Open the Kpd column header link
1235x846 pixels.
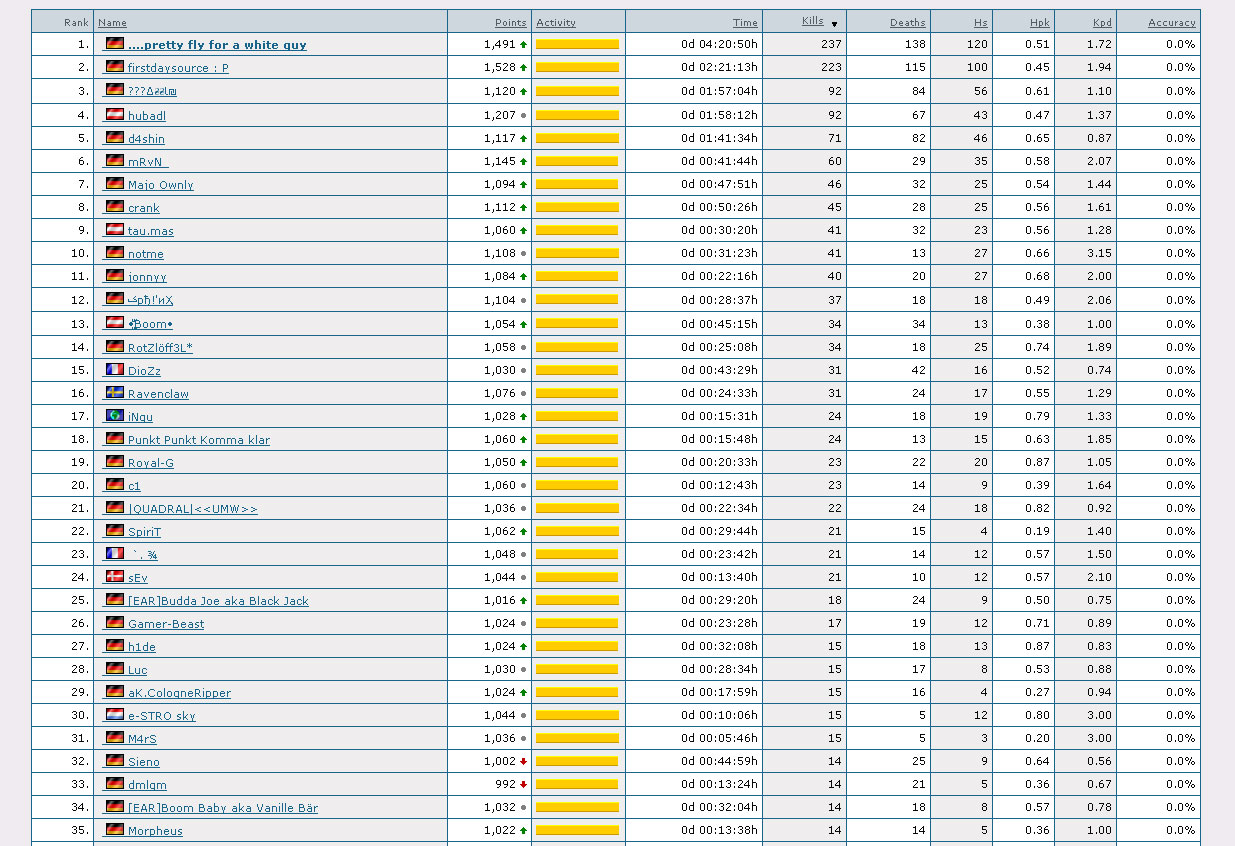tap(1102, 22)
